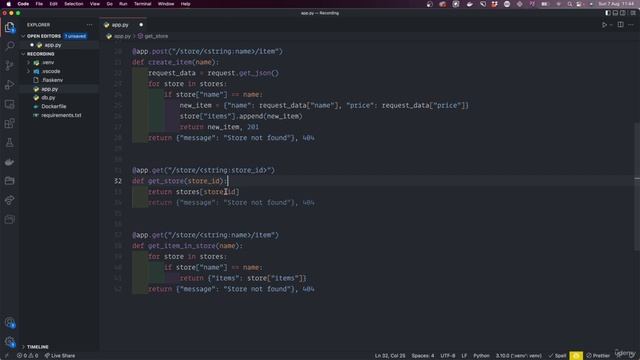The width and height of the screenshot is (640, 360).
Task: Toggle the secondary sidebar layout button
Action: (x=622, y=13)
